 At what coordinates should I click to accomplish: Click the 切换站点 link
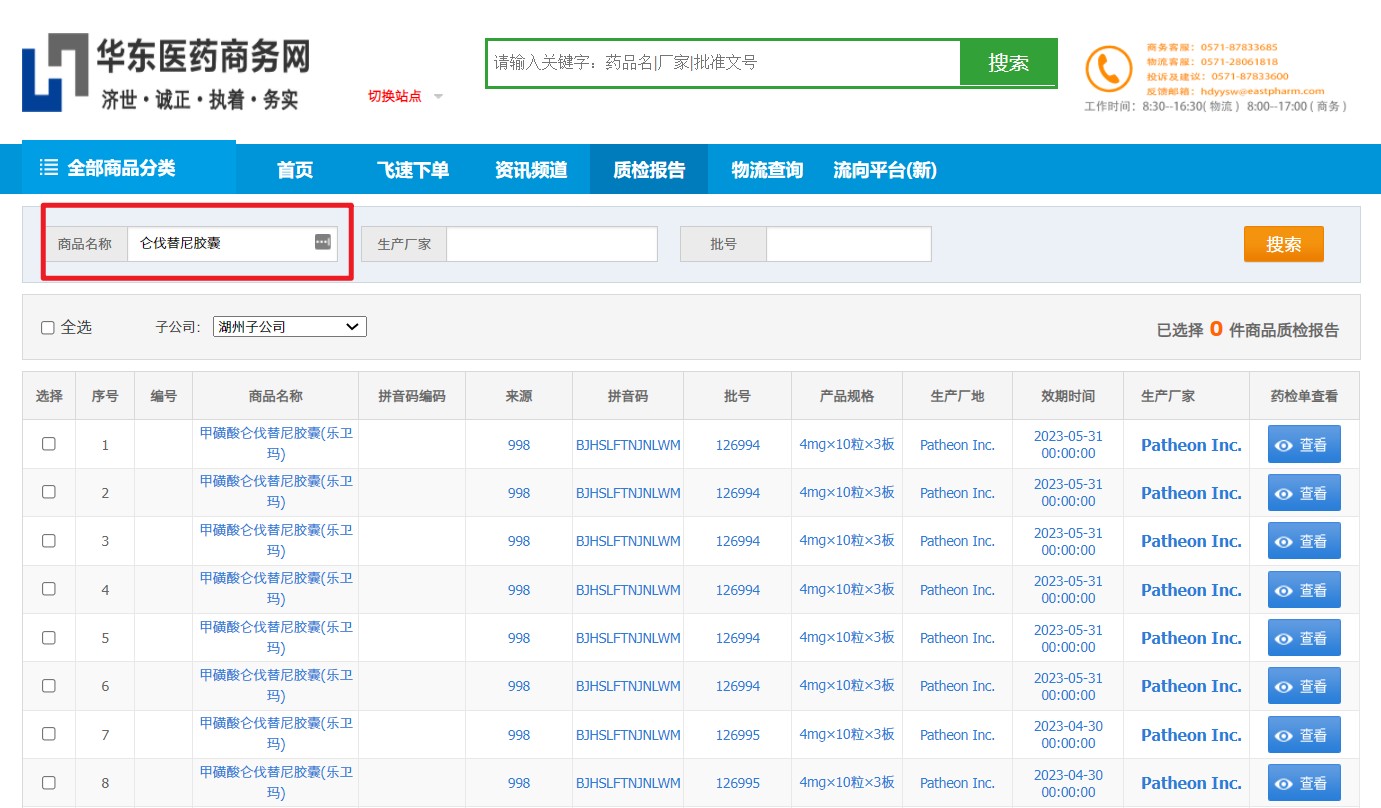[x=394, y=96]
